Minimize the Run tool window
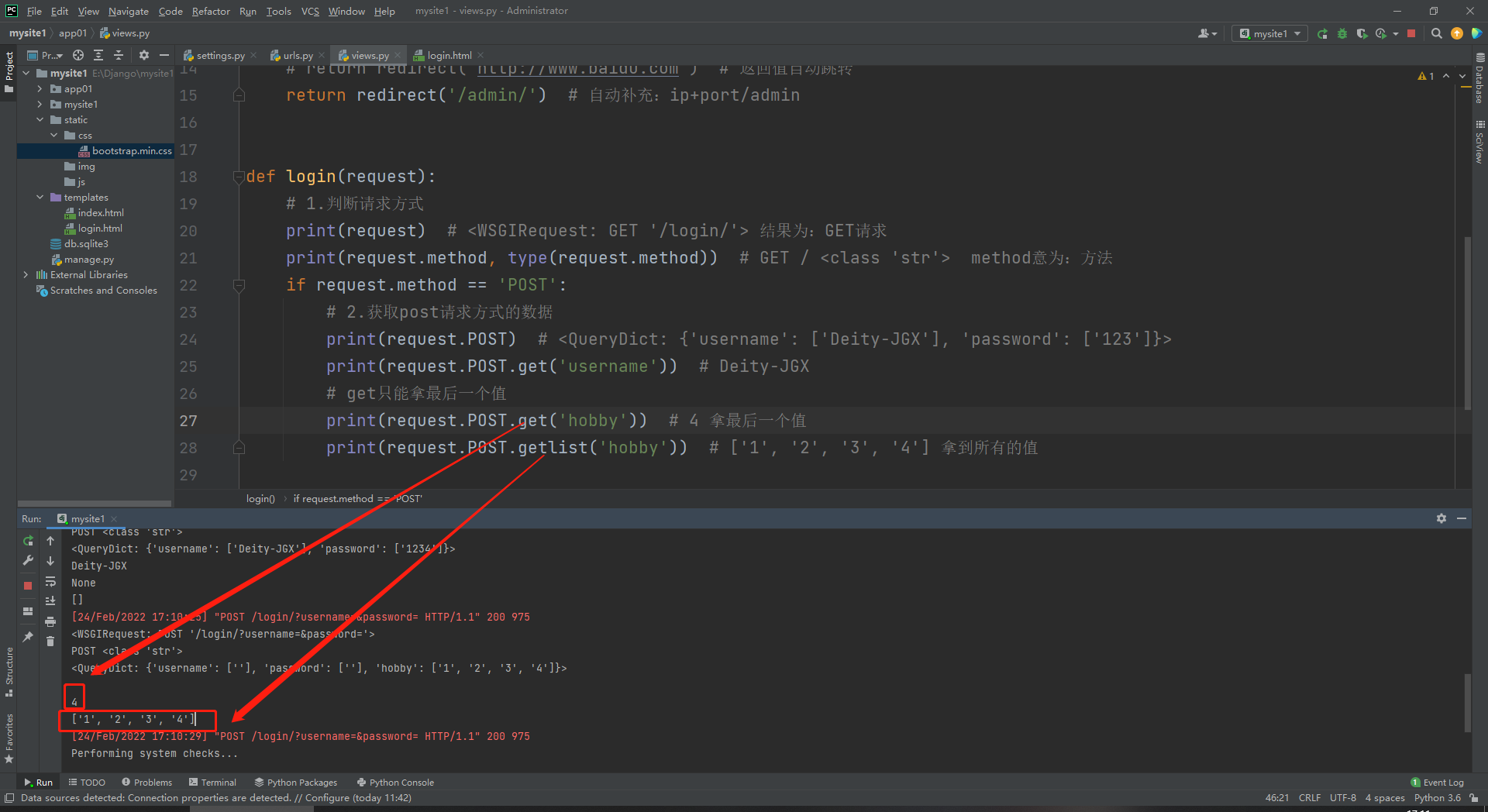The image size is (1488, 812). [1462, 518]
